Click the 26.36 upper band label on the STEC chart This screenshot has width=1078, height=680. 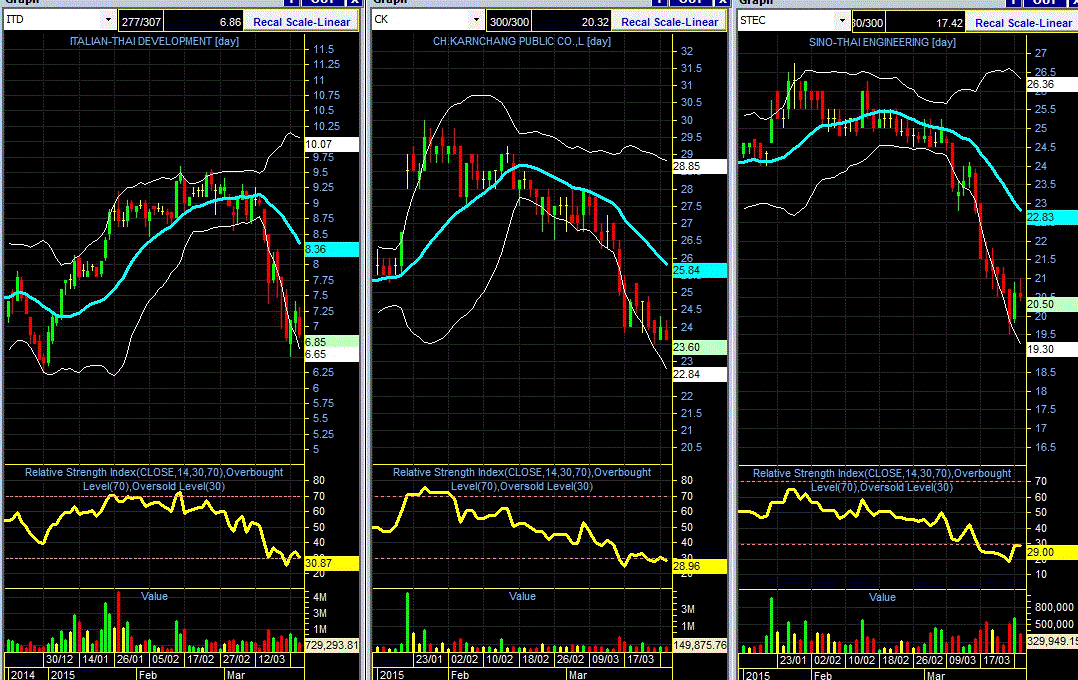pos(1052,85)
